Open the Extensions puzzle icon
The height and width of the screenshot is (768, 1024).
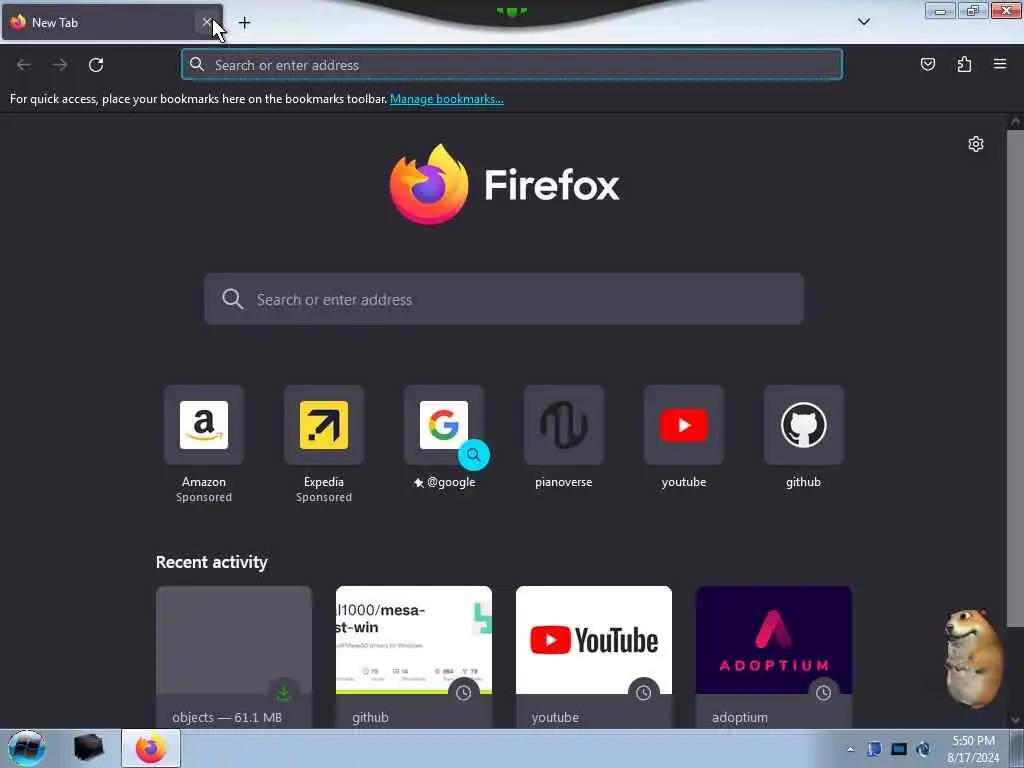point(964,65)
